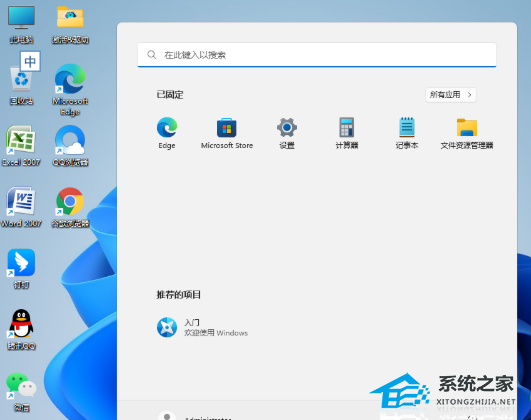Open the 计算器 calculator app

(x=347, y=132)
